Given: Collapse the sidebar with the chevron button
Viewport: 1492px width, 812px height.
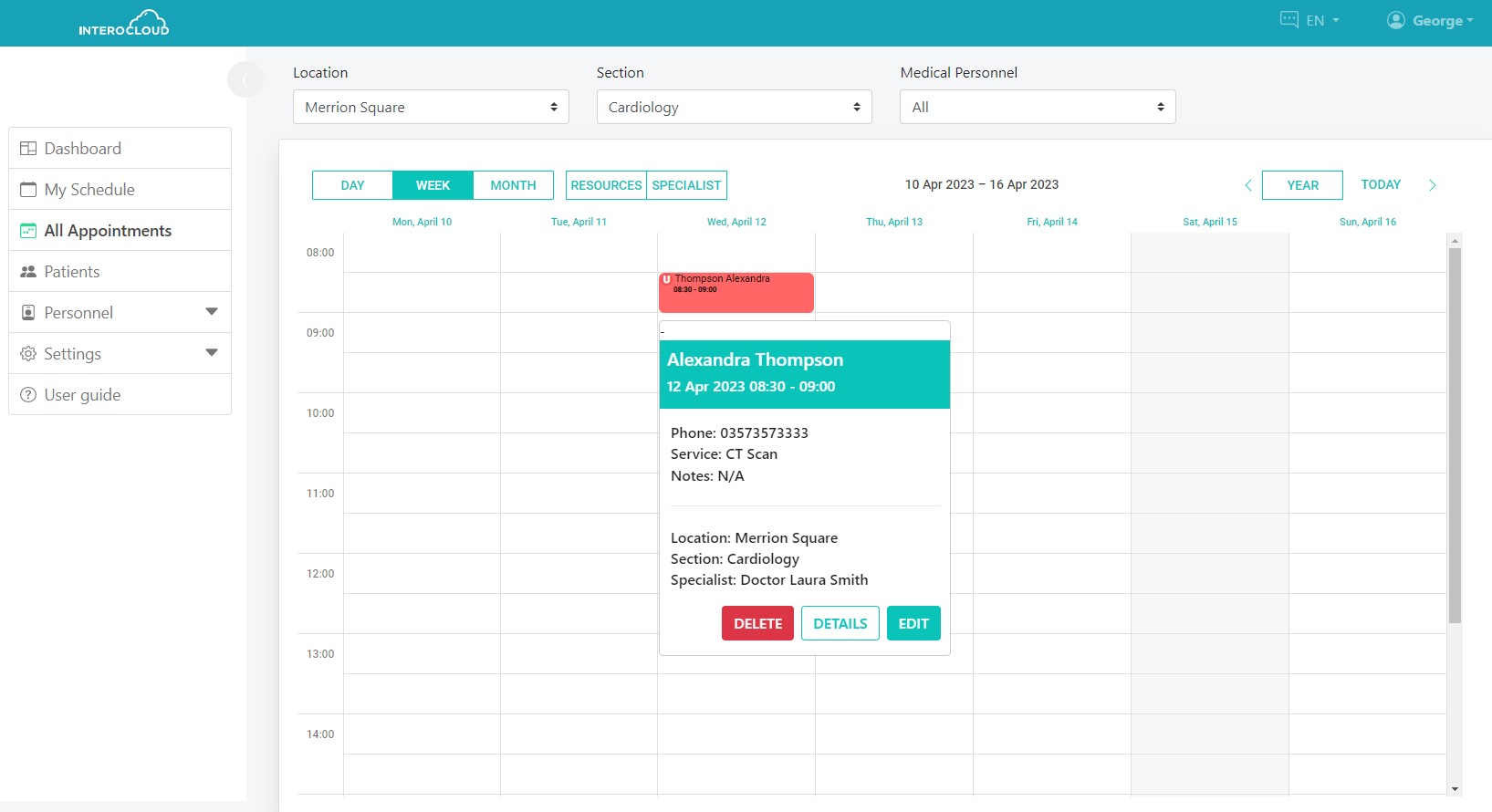Looking at the screenshot, I should 245,80.
